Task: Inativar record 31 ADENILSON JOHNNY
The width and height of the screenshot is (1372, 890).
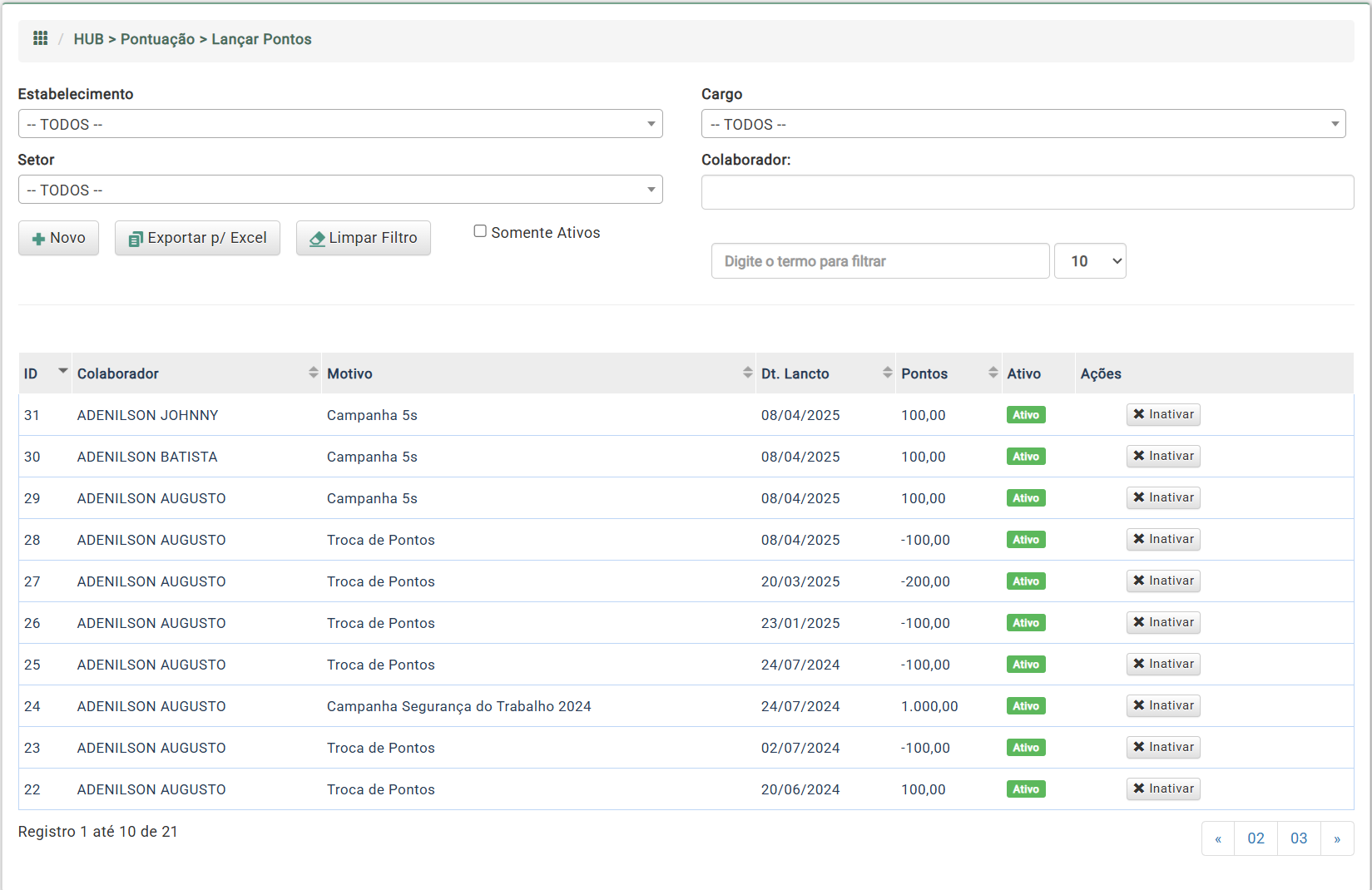Action: click(x=1163, y=414)
